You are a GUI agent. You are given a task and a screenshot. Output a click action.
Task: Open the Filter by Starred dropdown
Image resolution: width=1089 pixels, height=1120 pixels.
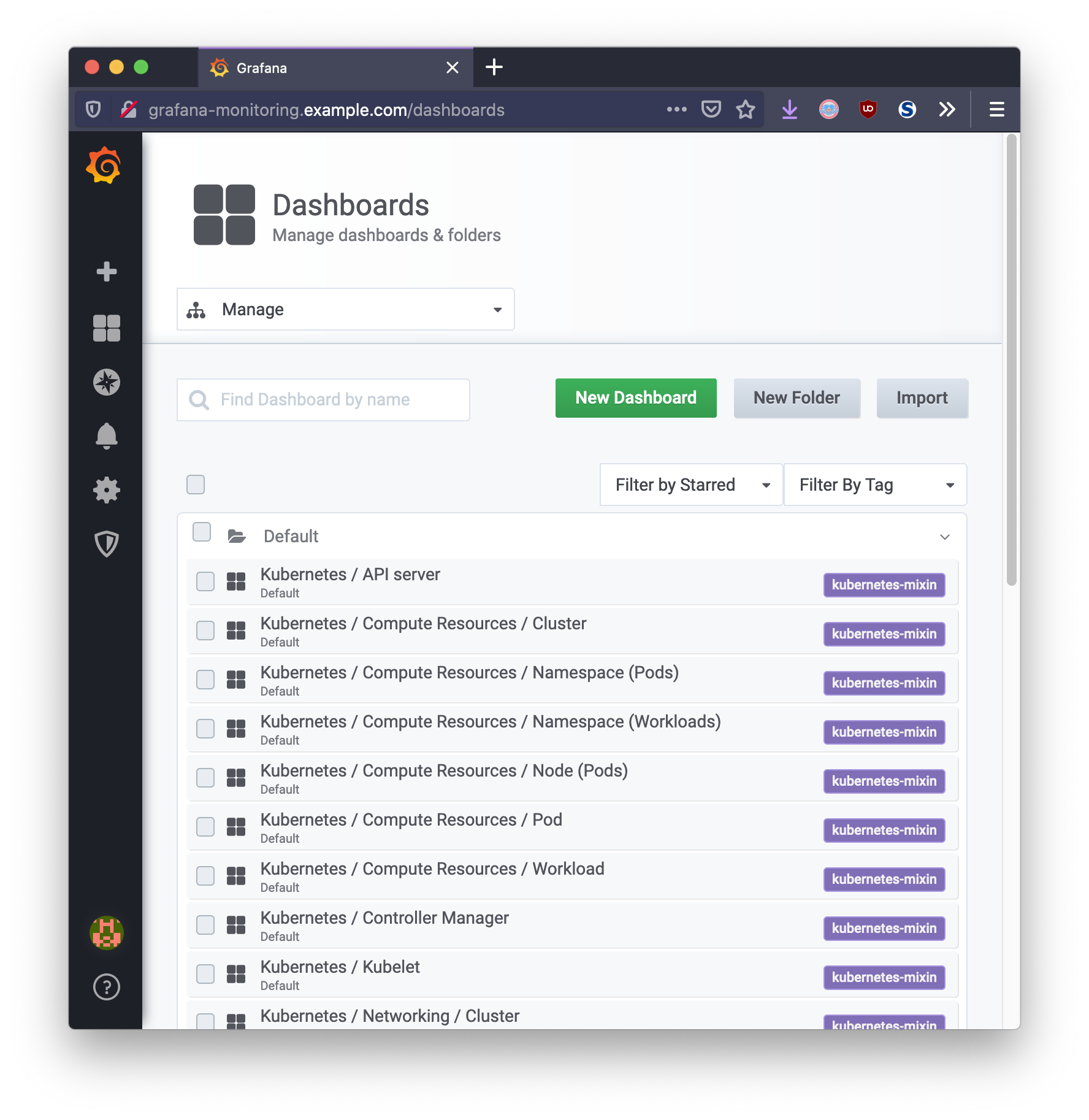pos(691,485)
